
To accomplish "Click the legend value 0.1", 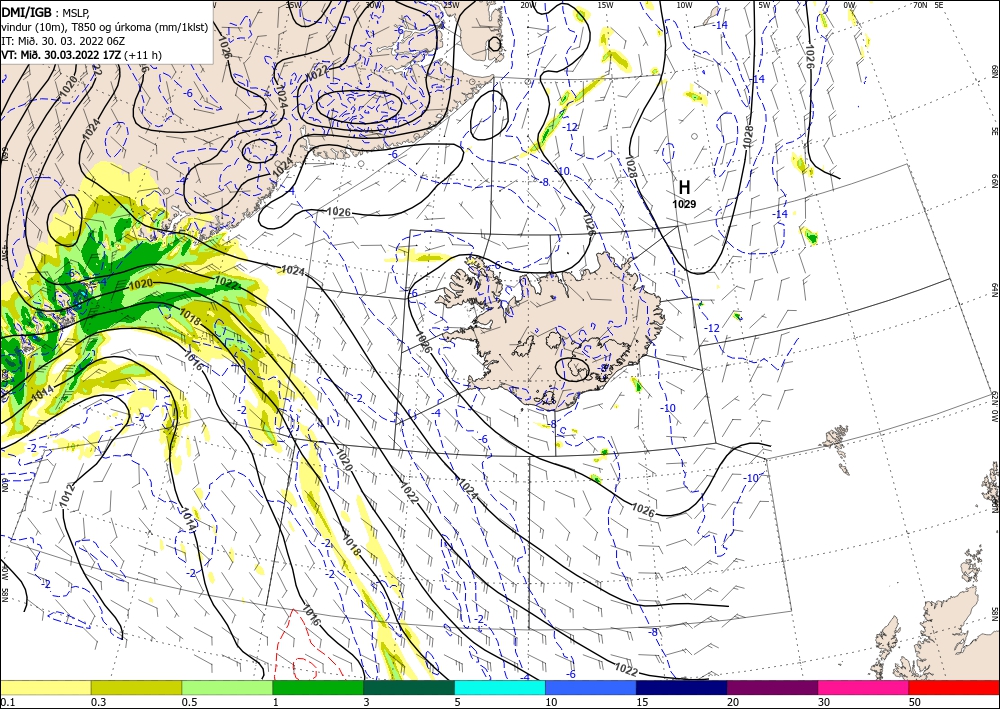I will coord(7,702).
